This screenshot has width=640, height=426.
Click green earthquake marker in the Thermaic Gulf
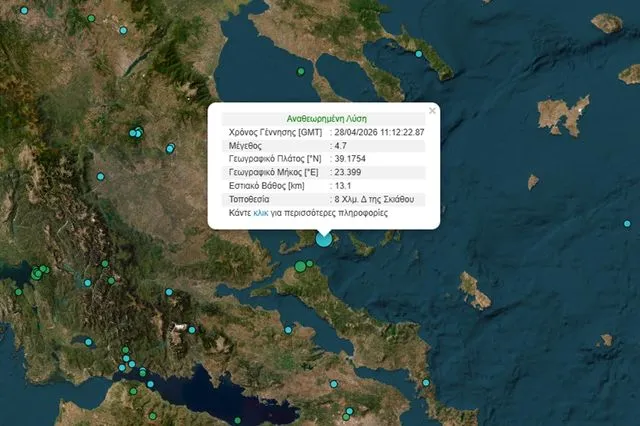[301, 71]
